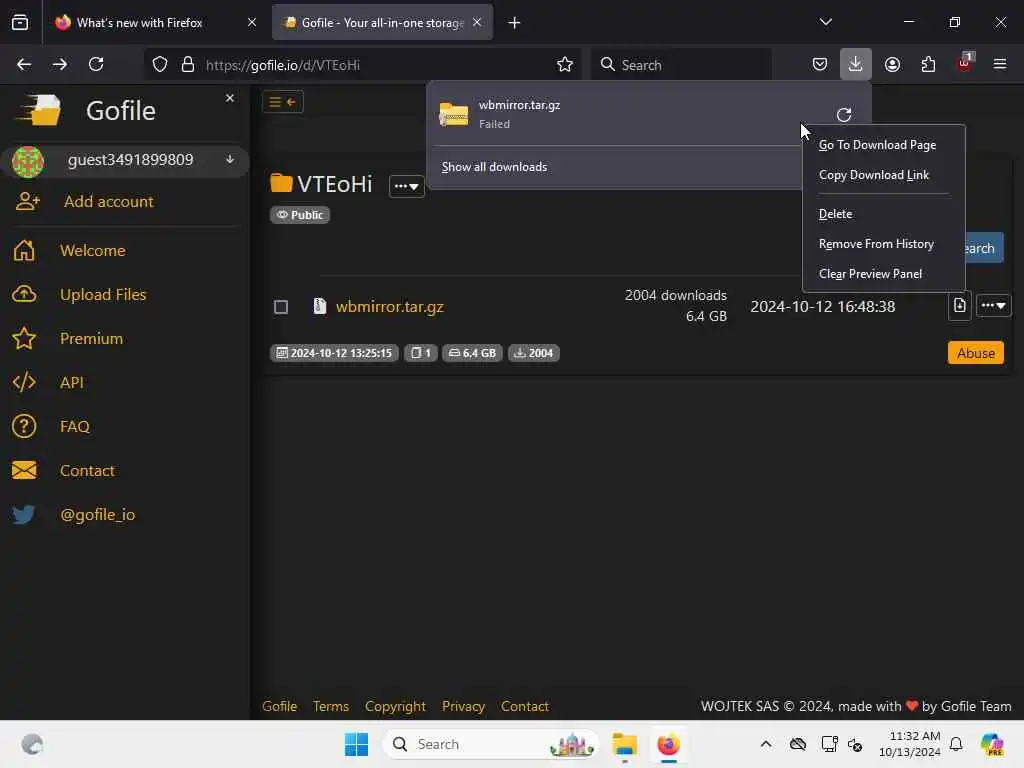Click the uBlock extension icon
Screen dimensions: 1024x768
point(965,63)
